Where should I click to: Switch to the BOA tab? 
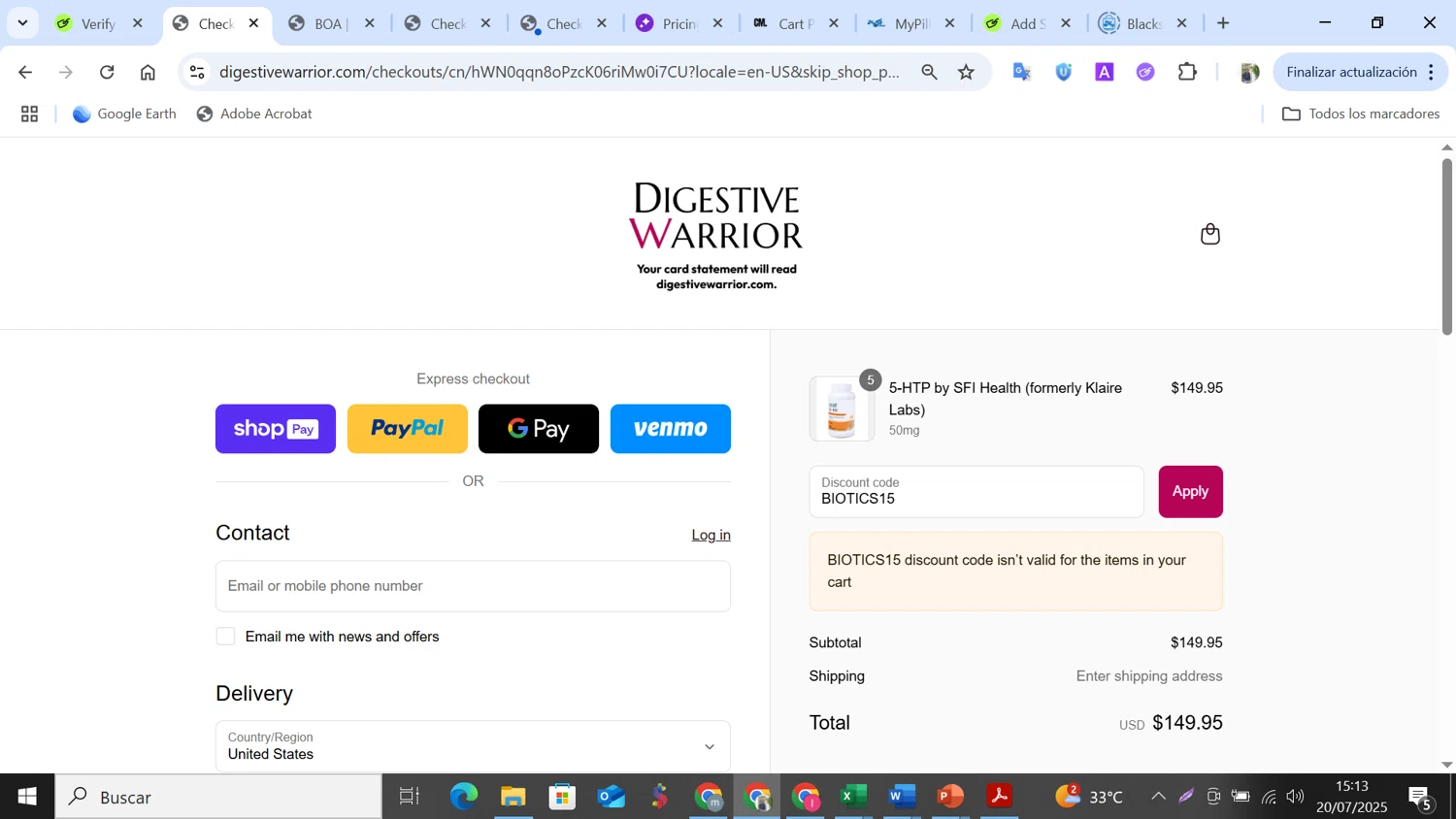[x=330, y=23]
